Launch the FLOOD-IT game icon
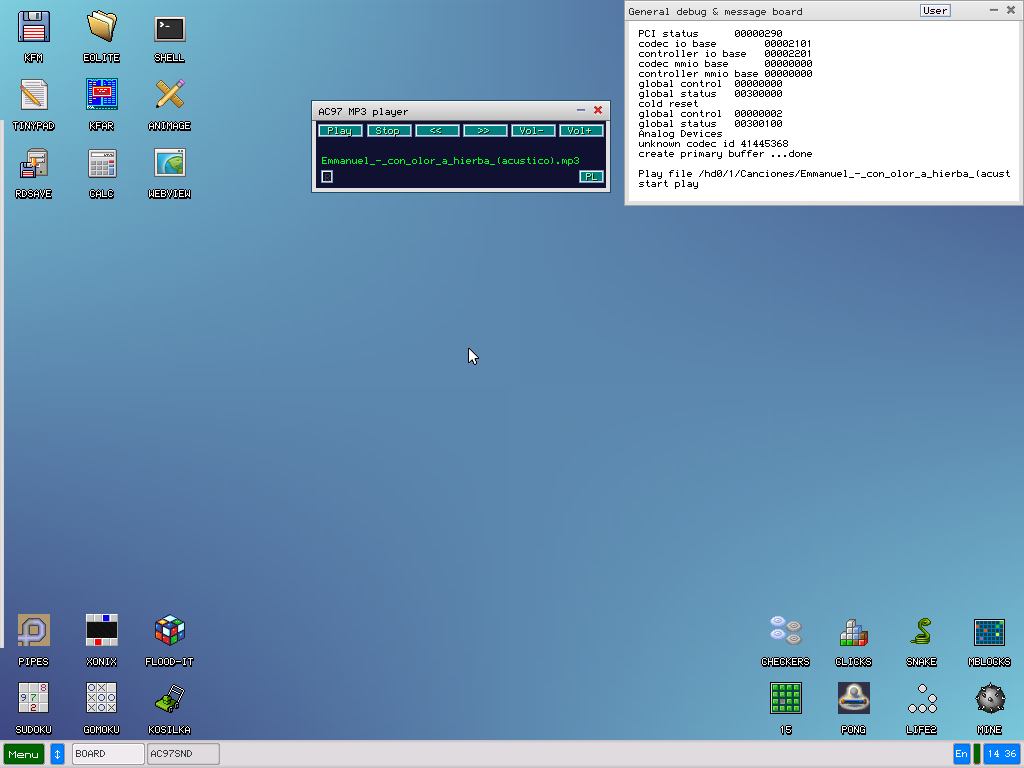Screen dimensions: 1024x768 [x=169, y=631]
